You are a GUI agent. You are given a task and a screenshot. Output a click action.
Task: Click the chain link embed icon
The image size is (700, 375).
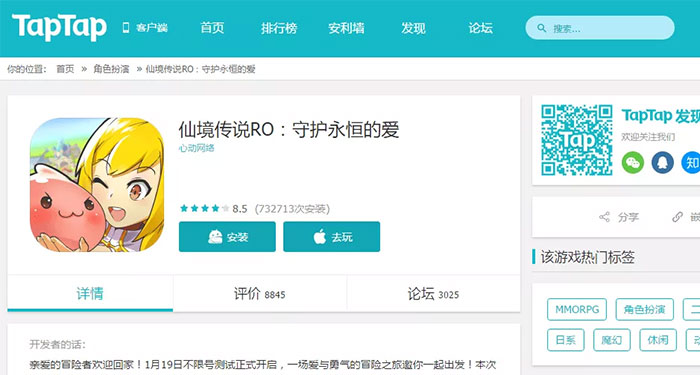point(677,217)
